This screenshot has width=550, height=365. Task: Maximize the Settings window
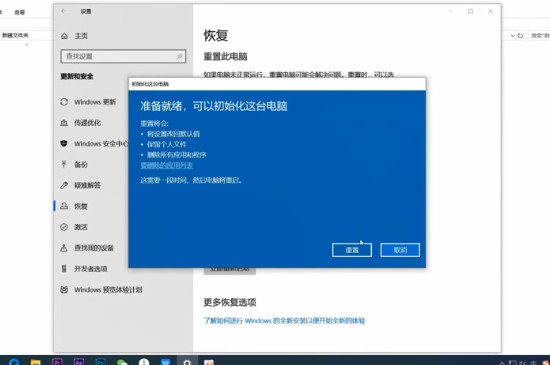click(470, 11)
